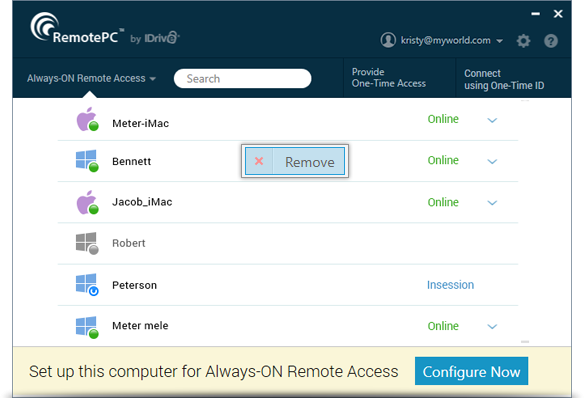This screenshot has height=398, width=584.
Task: Open the settings gear icon
Action: [x=523, y=41]
